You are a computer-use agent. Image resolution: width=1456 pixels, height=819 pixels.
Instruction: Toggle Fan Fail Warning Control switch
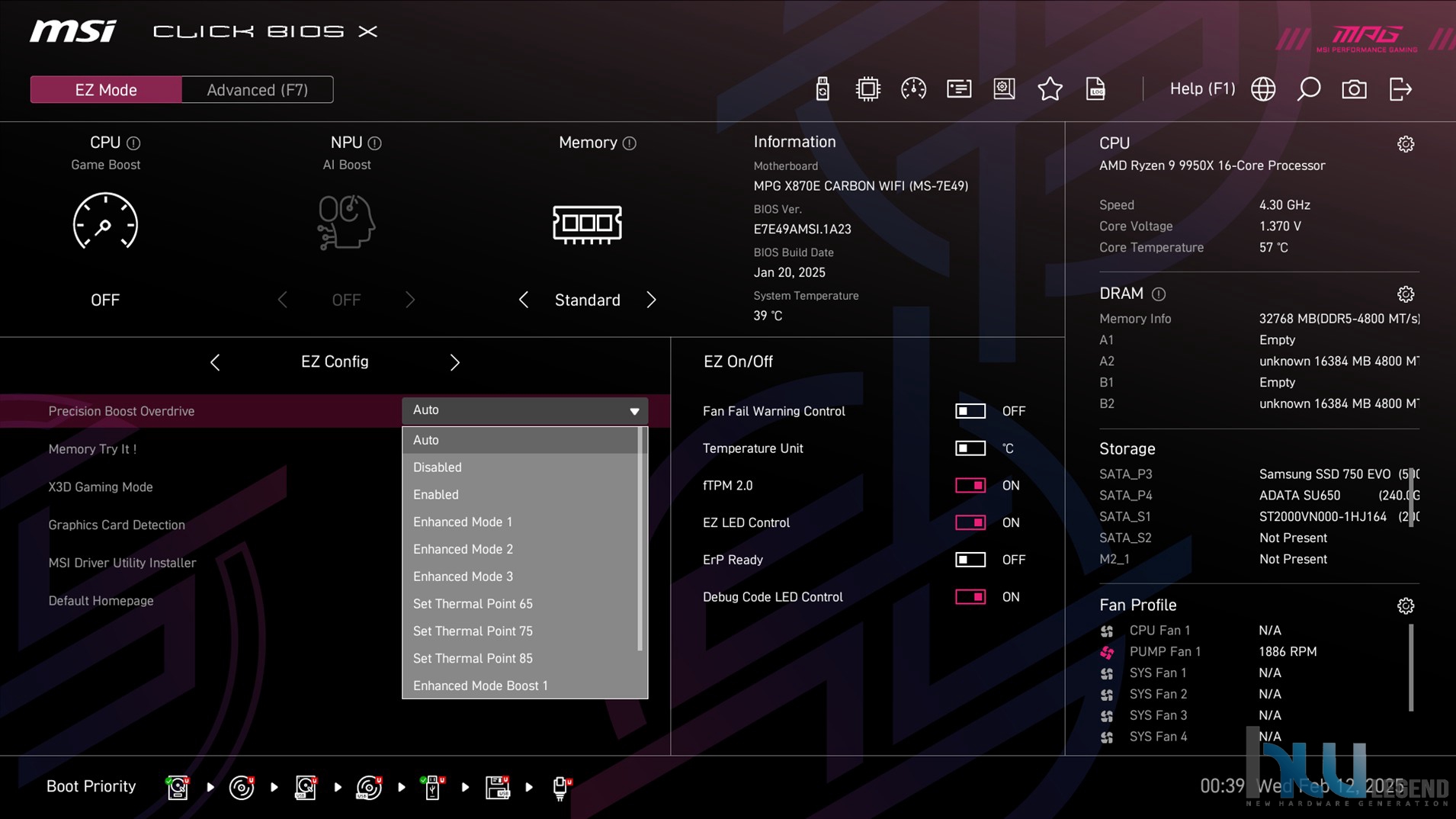tap(970, 411)
